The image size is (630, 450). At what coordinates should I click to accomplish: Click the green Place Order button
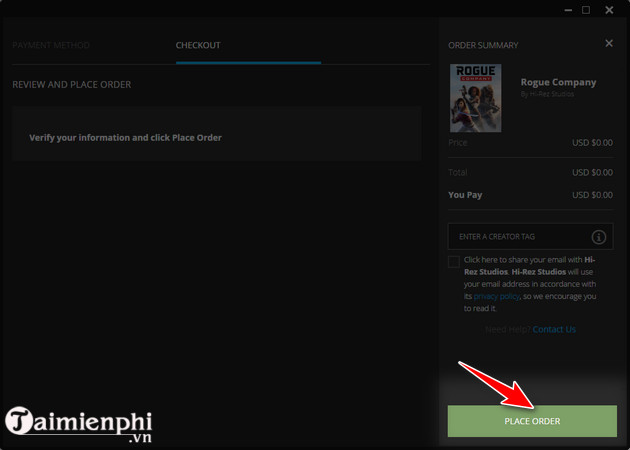pos(532,421)
